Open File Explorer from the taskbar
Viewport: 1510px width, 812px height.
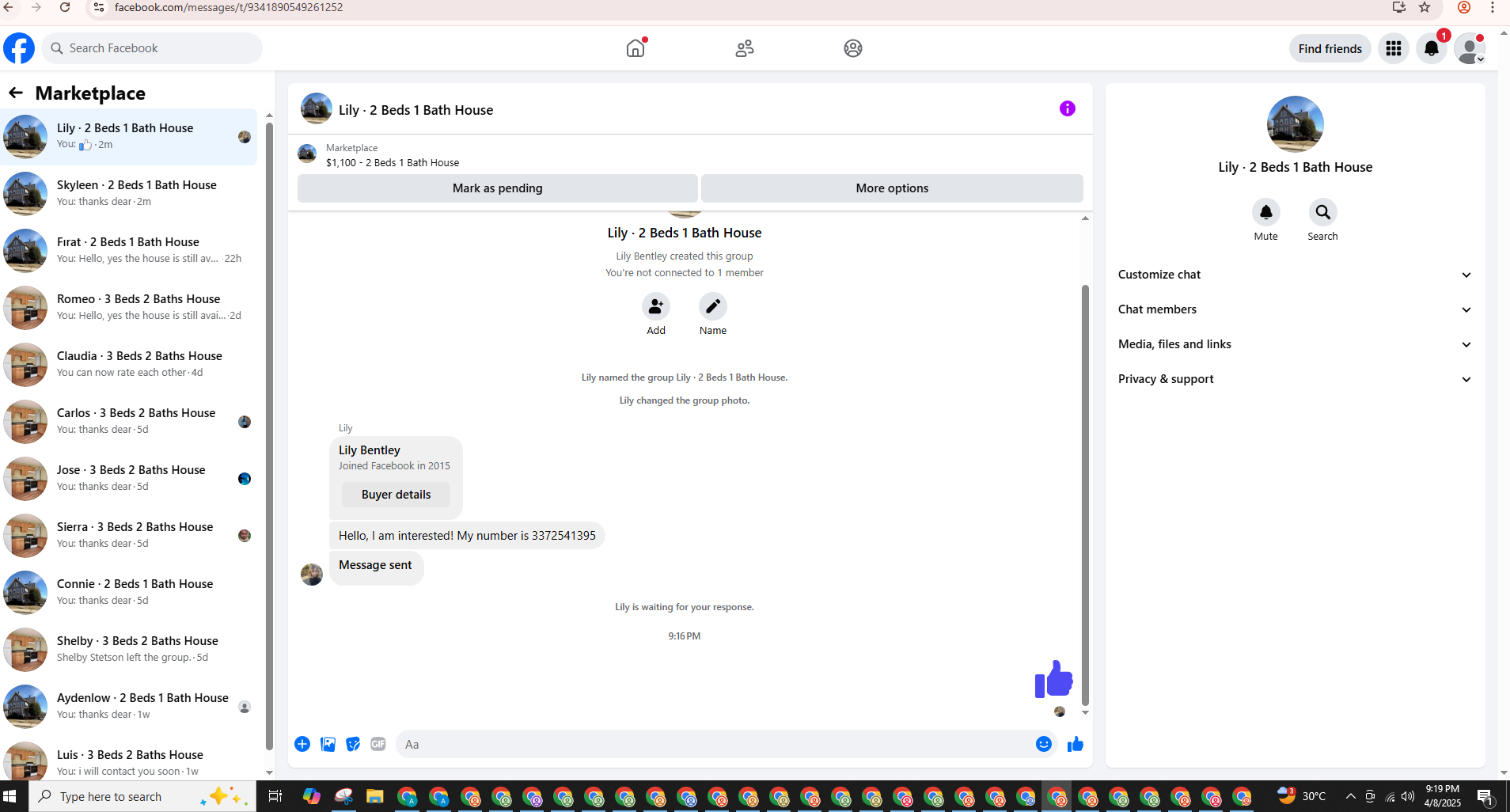tap(374, 796)
